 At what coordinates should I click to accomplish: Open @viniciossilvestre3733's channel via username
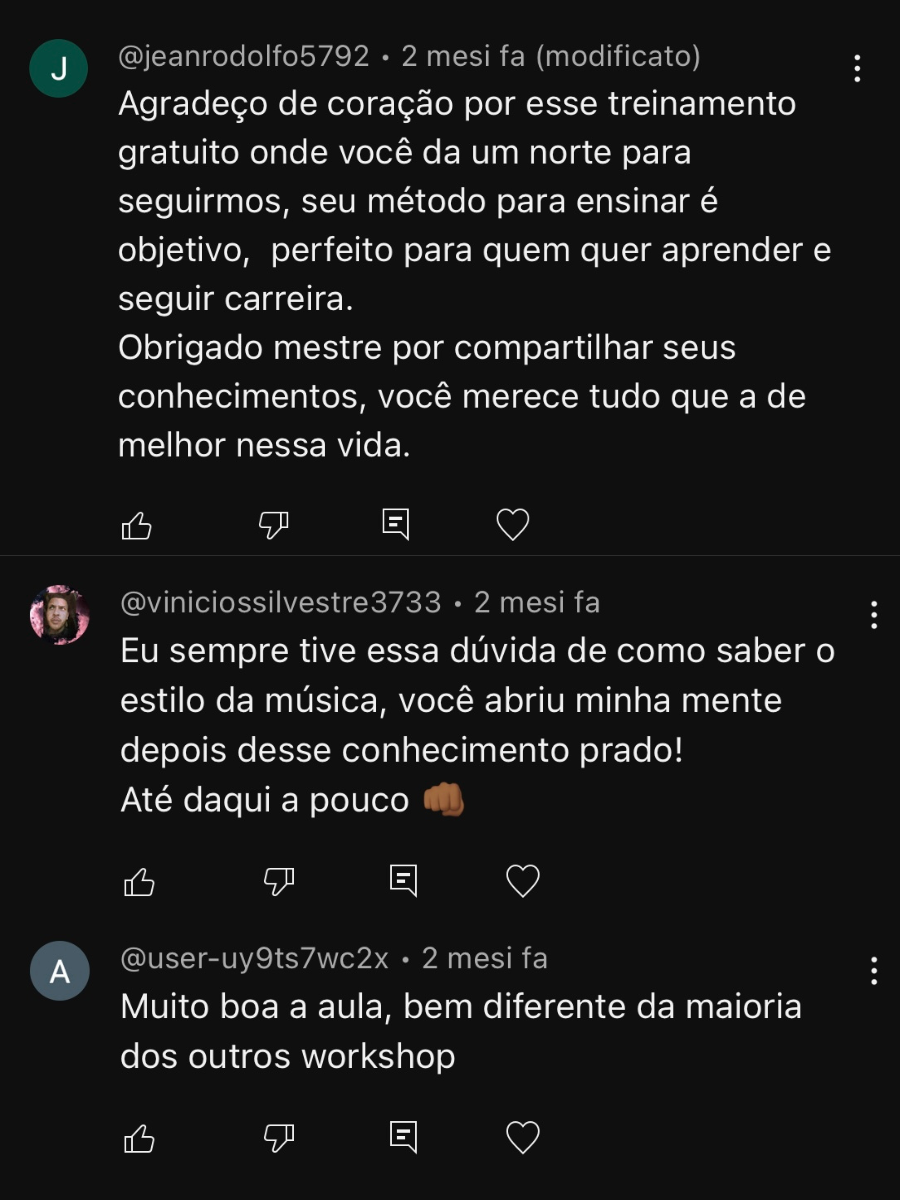coord(281,602)
